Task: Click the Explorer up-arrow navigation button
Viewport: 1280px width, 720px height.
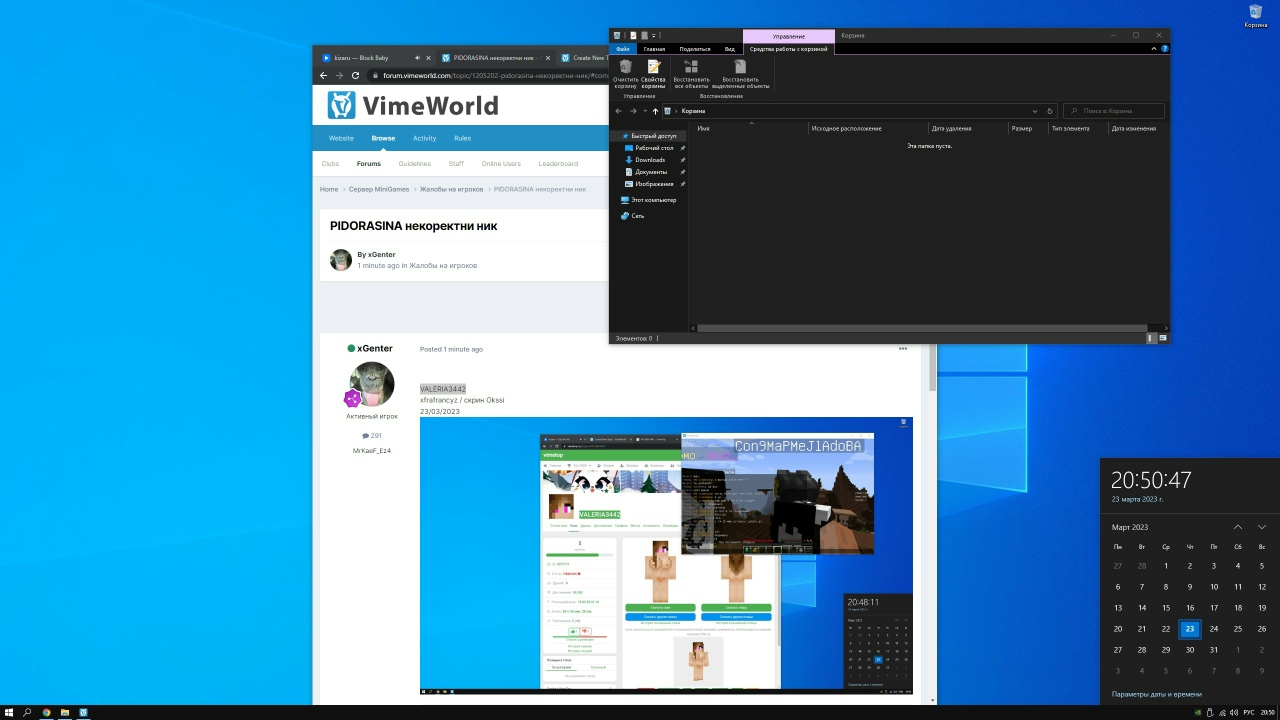Action: pos(656,111)
